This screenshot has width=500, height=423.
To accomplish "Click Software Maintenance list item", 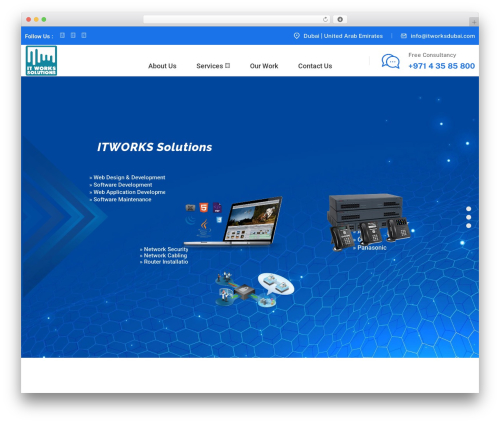I will pos(120,199).
